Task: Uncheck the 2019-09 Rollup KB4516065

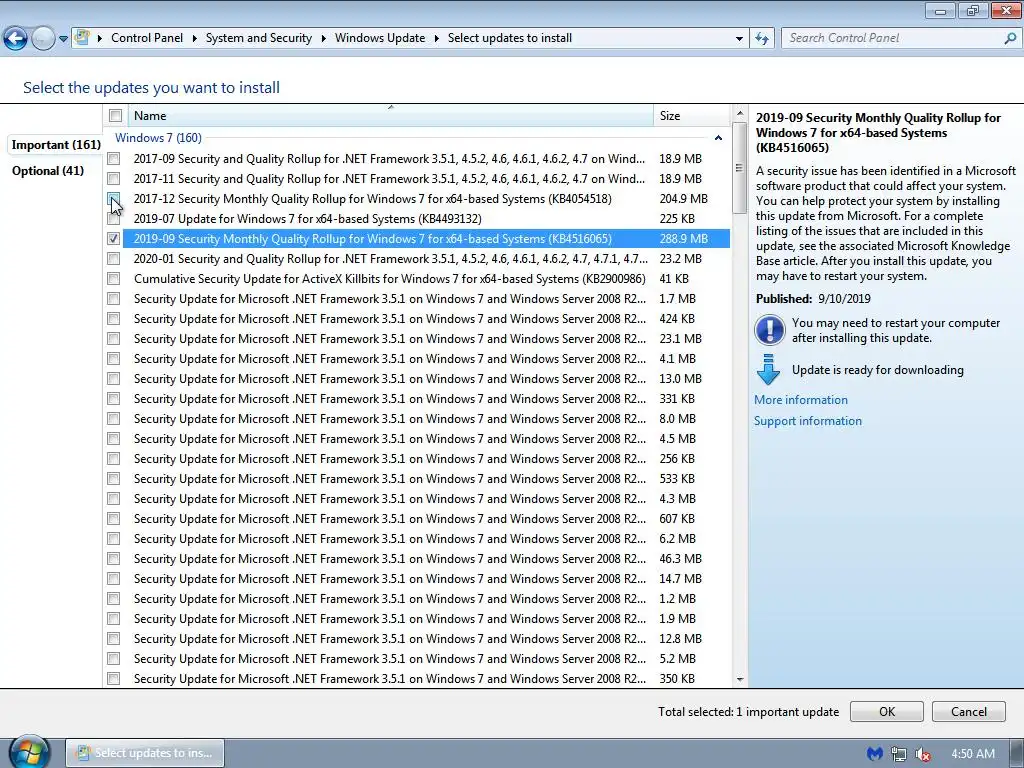Action: pyautogui.click(x=114, y=239)
